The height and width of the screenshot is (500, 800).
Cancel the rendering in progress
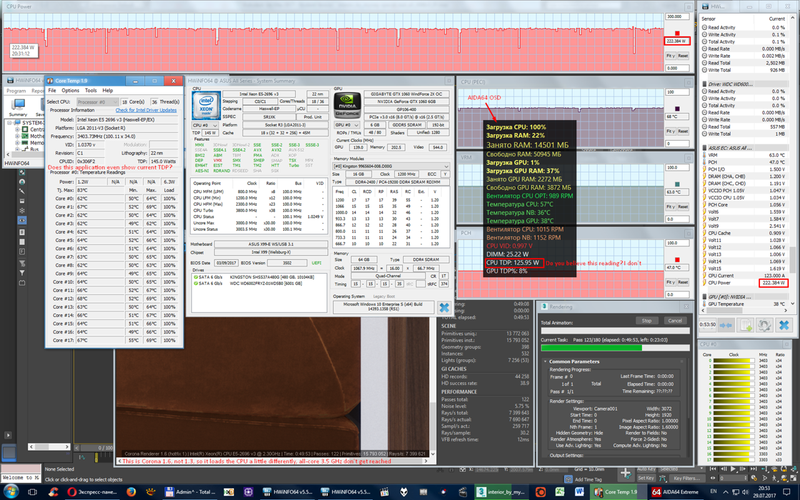pyautogui.click(x=675, y=320)
